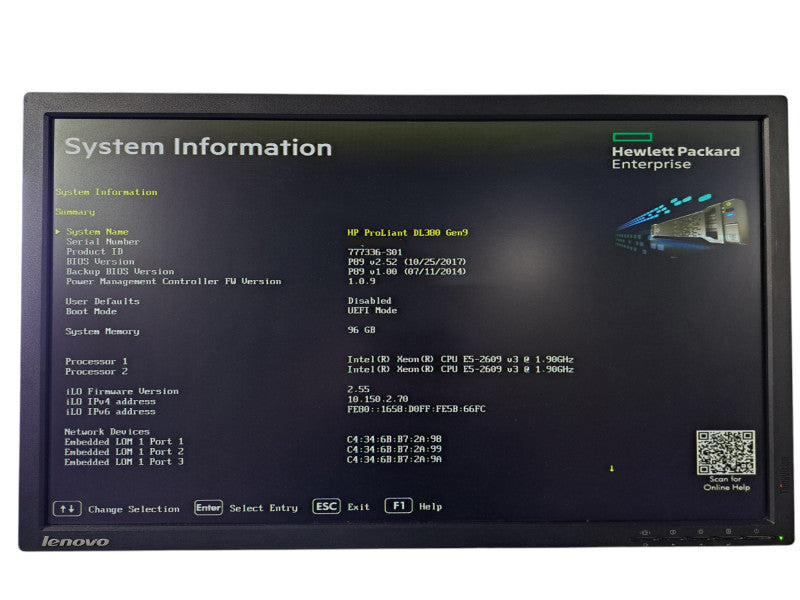The image size is (800, 600).
Task: Click the 777336-S01 product ID value
Action: coord(375,252)
